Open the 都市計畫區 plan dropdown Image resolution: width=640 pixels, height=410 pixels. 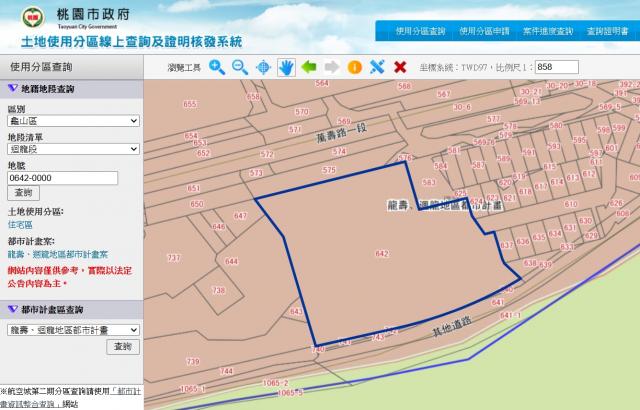[72, 329]
